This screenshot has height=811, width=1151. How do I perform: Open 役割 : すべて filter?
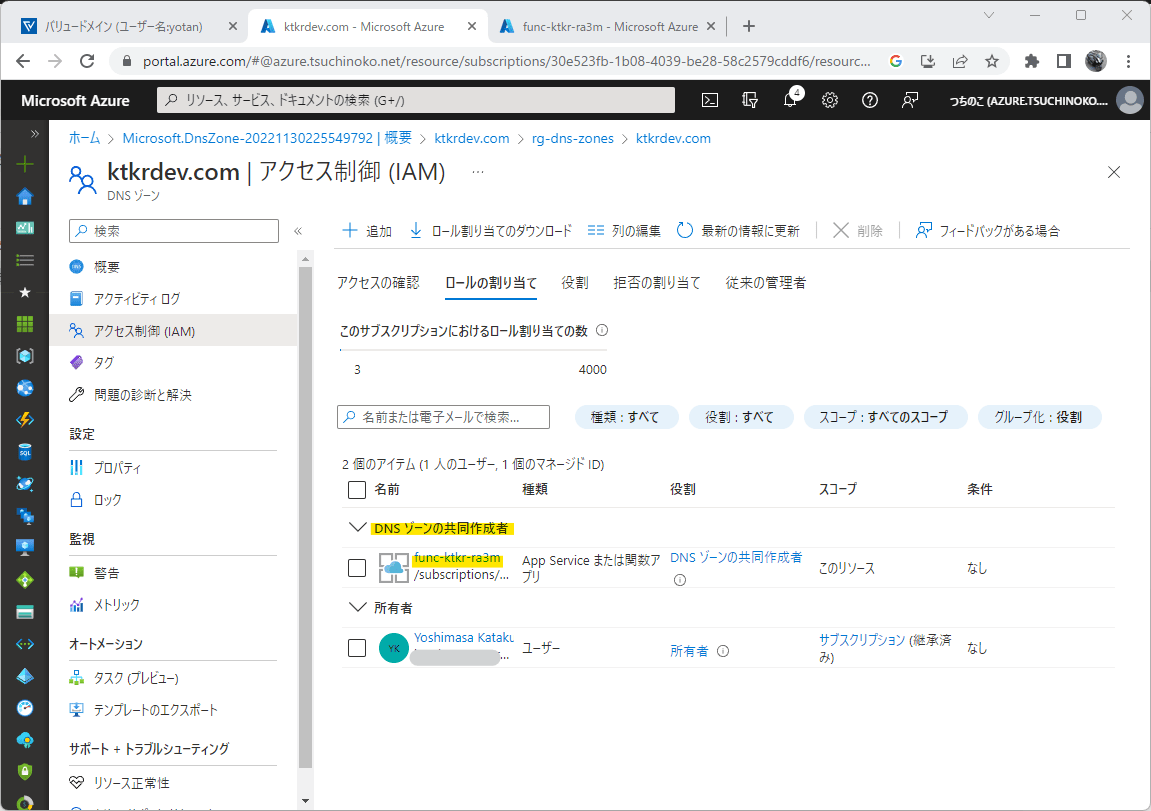(740, 417)
